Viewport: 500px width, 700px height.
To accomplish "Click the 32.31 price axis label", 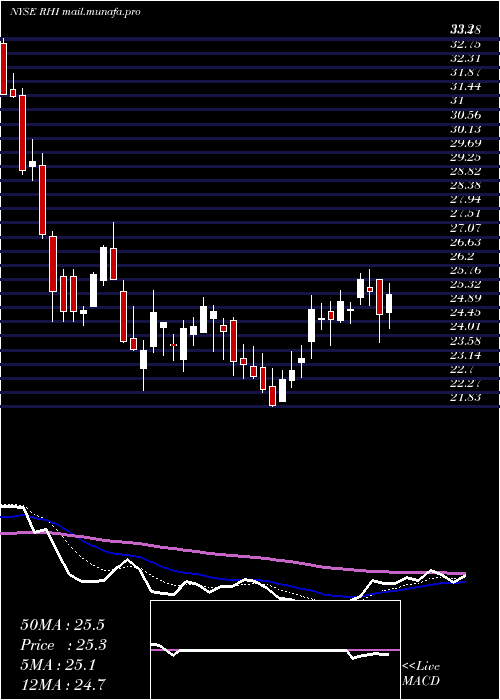I will coord(465,58).
